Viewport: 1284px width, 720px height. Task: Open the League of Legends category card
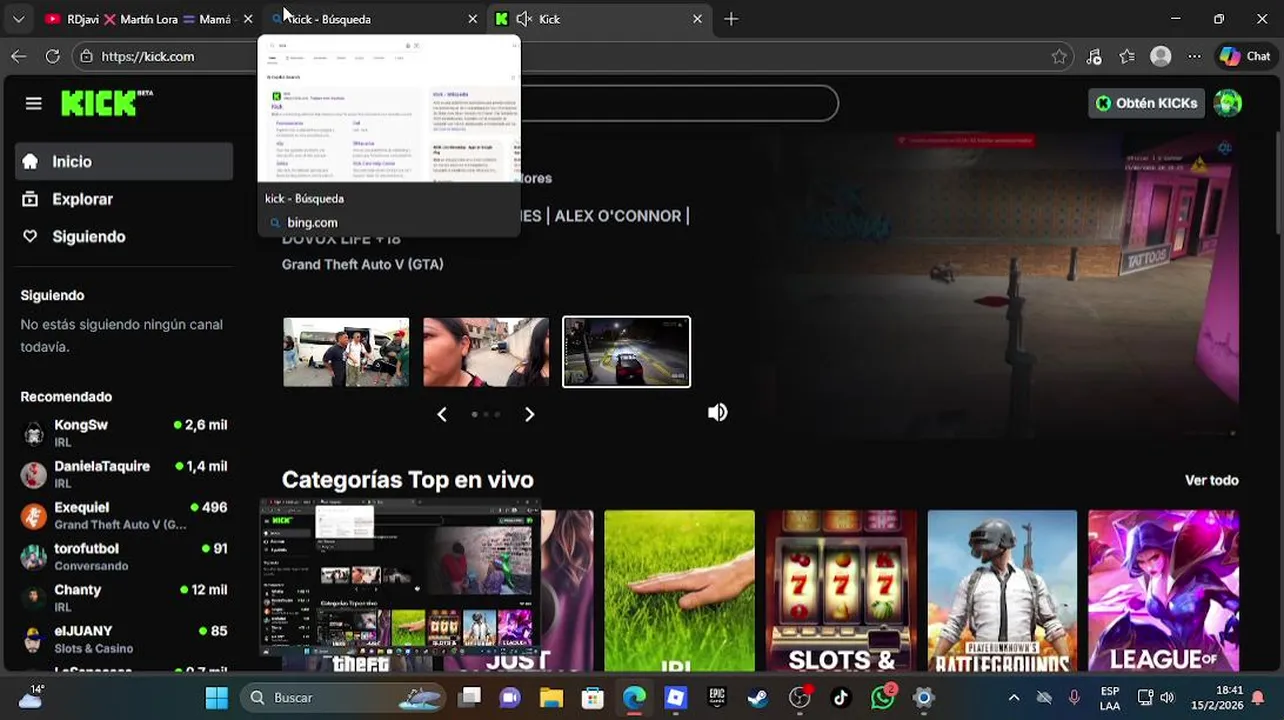(x=1163, y=590)
